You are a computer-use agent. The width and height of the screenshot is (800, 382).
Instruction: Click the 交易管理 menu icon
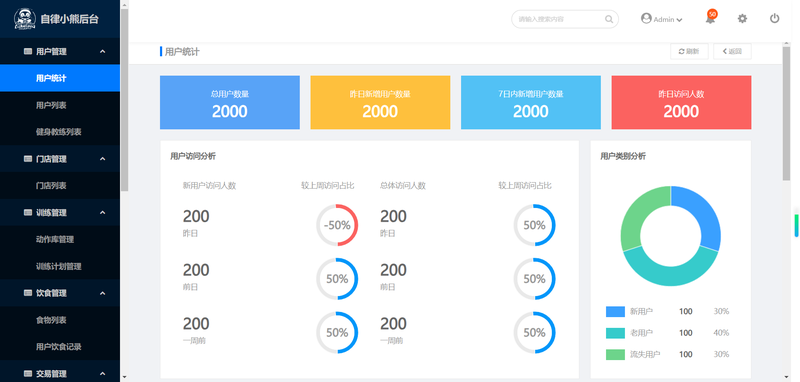pos(28,374)
